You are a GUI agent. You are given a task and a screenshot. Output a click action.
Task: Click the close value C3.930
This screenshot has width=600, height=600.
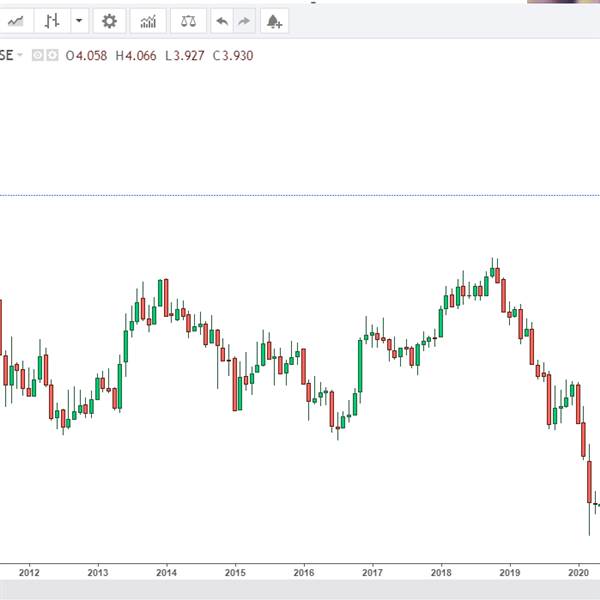click(233, 56)
